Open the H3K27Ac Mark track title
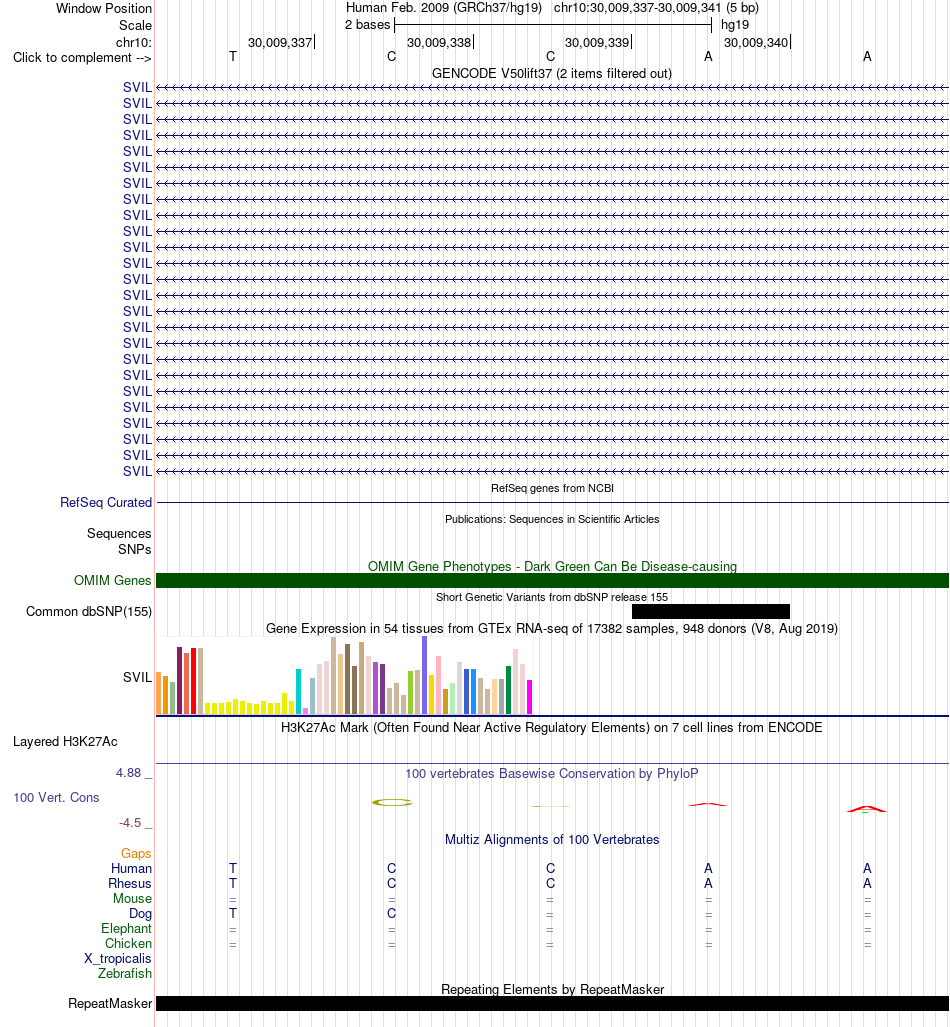Screen dimensions: 950x1027 pos(552,727)
